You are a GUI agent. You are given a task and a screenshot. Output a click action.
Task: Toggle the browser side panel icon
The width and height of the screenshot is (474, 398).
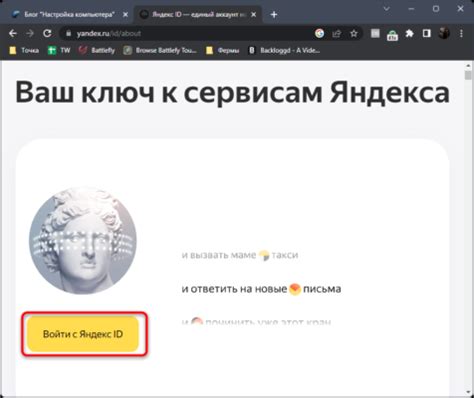click(426, 33)
